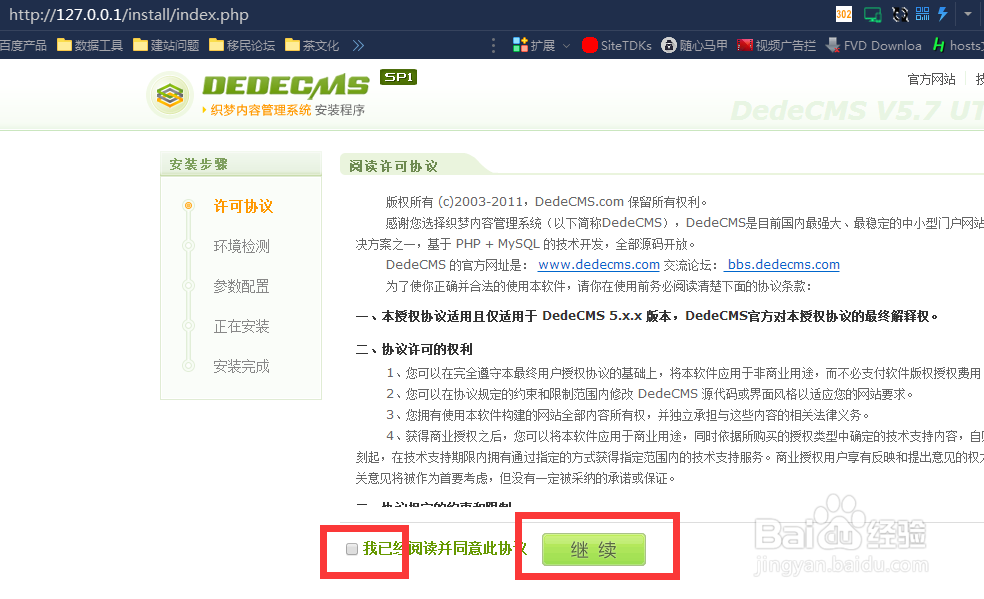Open the www.dedecms.com official site link

pyautogui.click(x=598, y=265)
